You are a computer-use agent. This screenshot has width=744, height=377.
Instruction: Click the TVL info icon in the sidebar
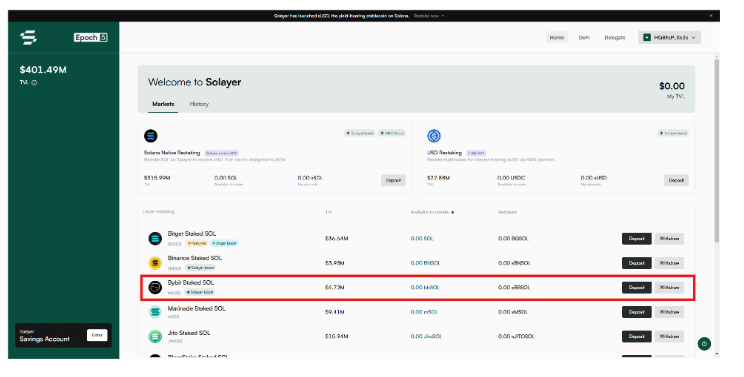point(34,83)
